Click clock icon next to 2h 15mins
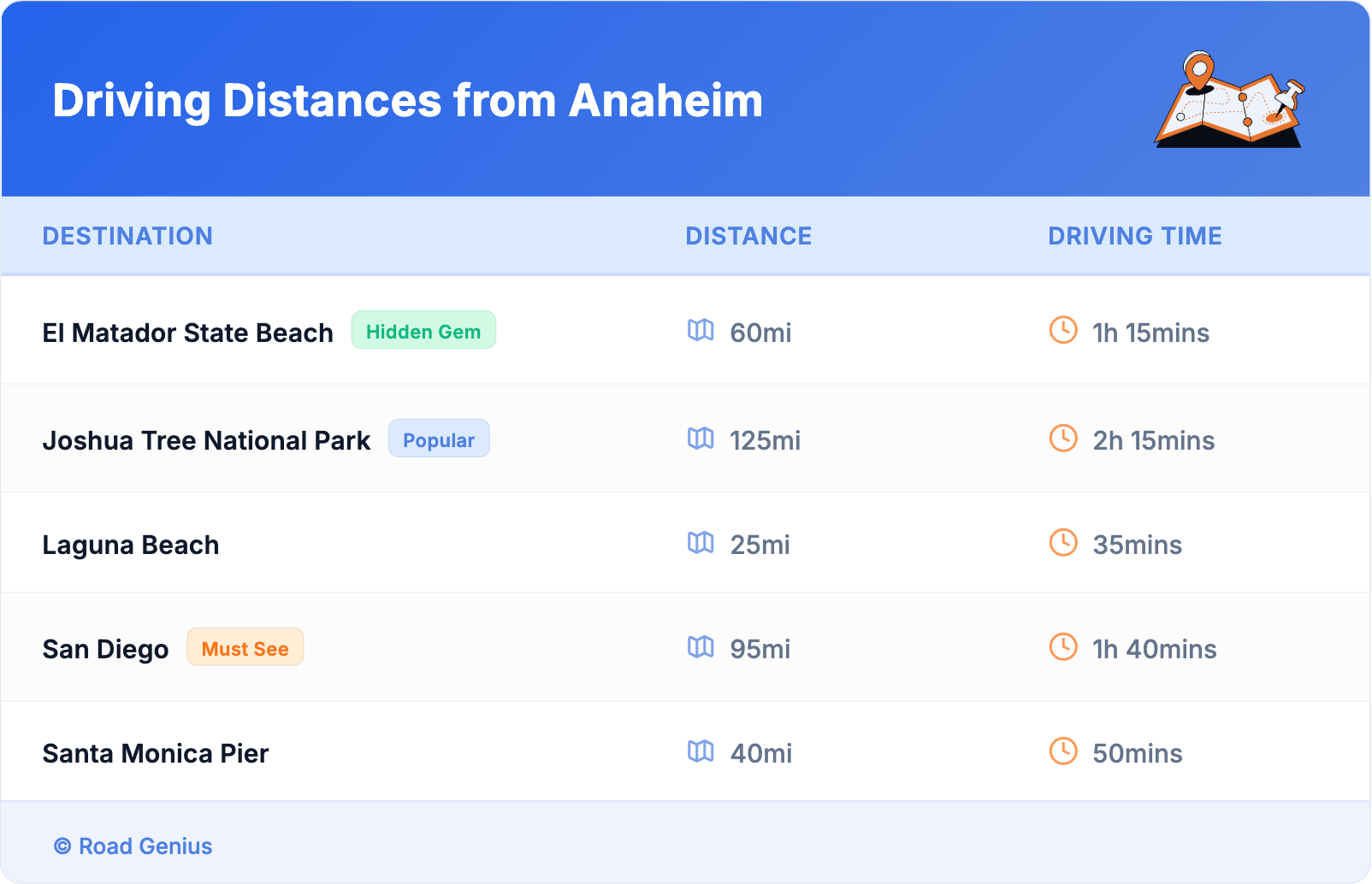This screenshot has height=884, width=1372. [x=1063, y=439]
